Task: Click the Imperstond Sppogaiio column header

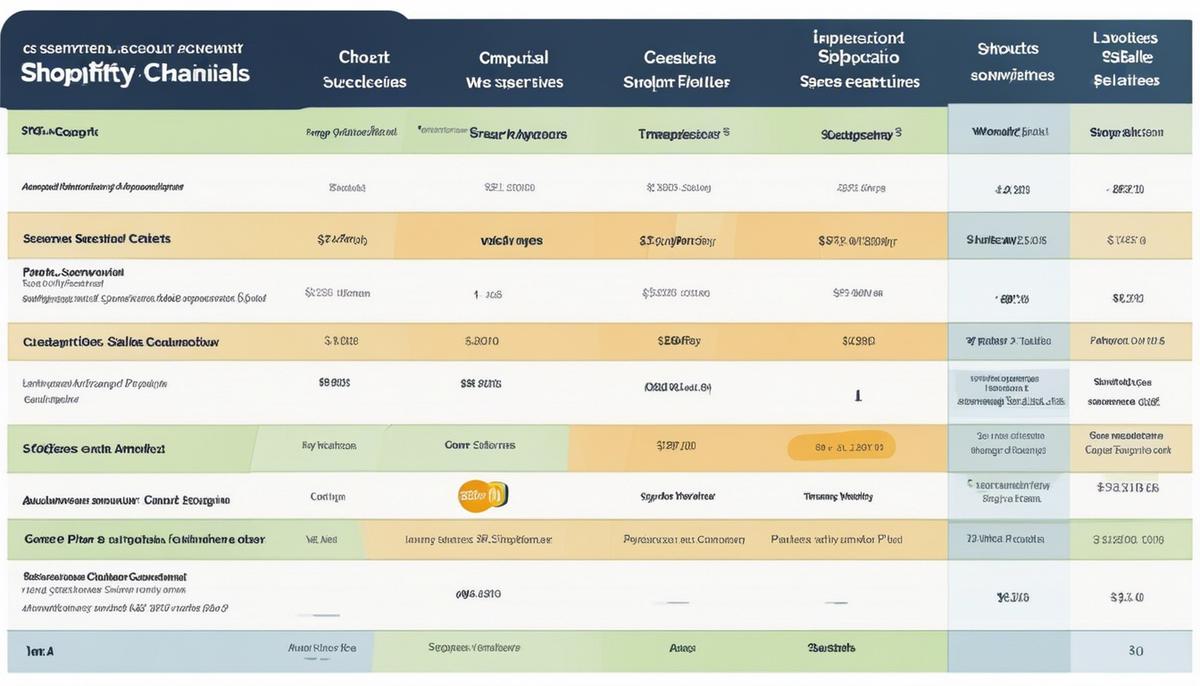Action: (859, 59)
